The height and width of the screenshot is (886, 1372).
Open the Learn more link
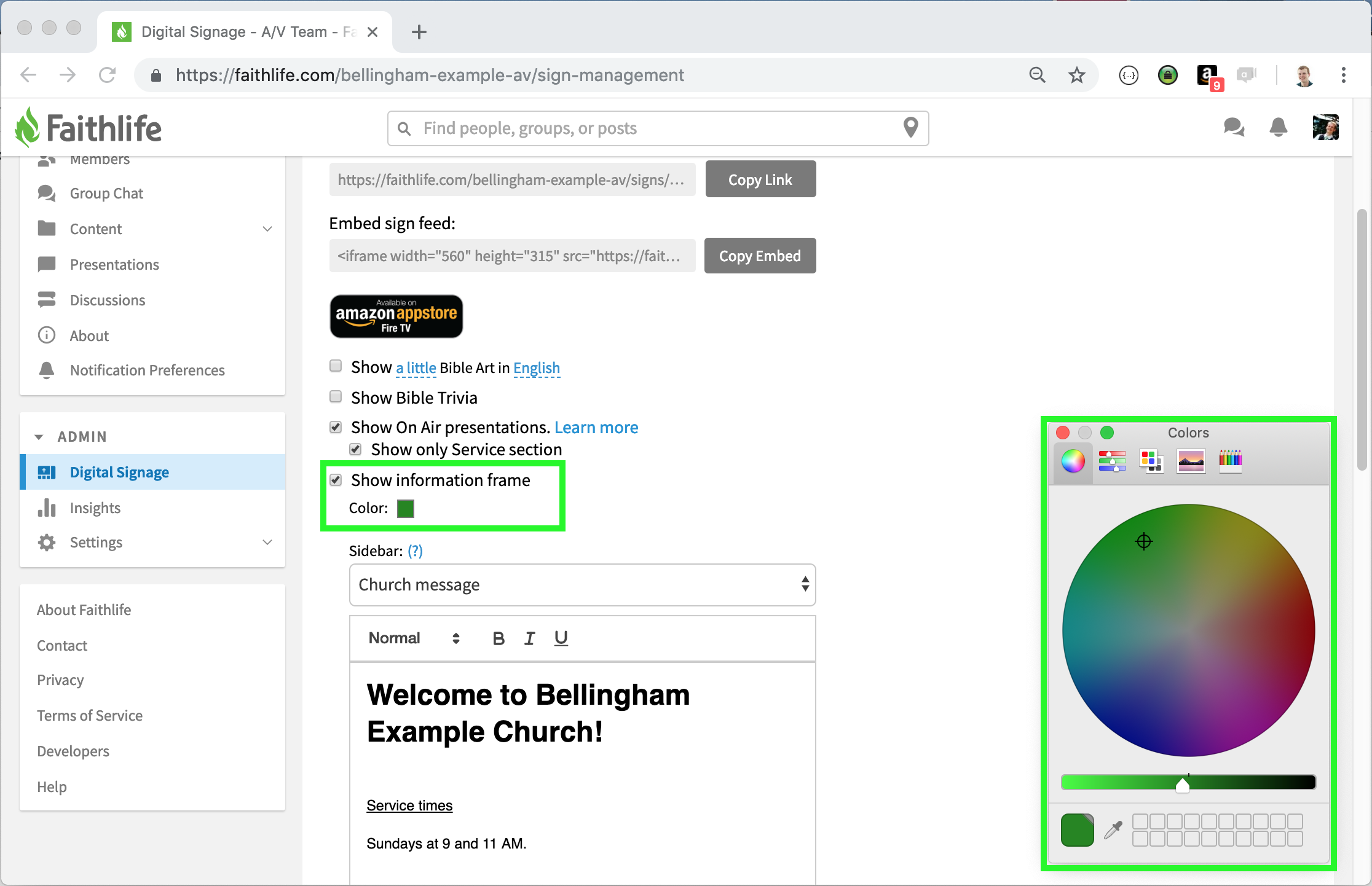[x=596, y=428]
